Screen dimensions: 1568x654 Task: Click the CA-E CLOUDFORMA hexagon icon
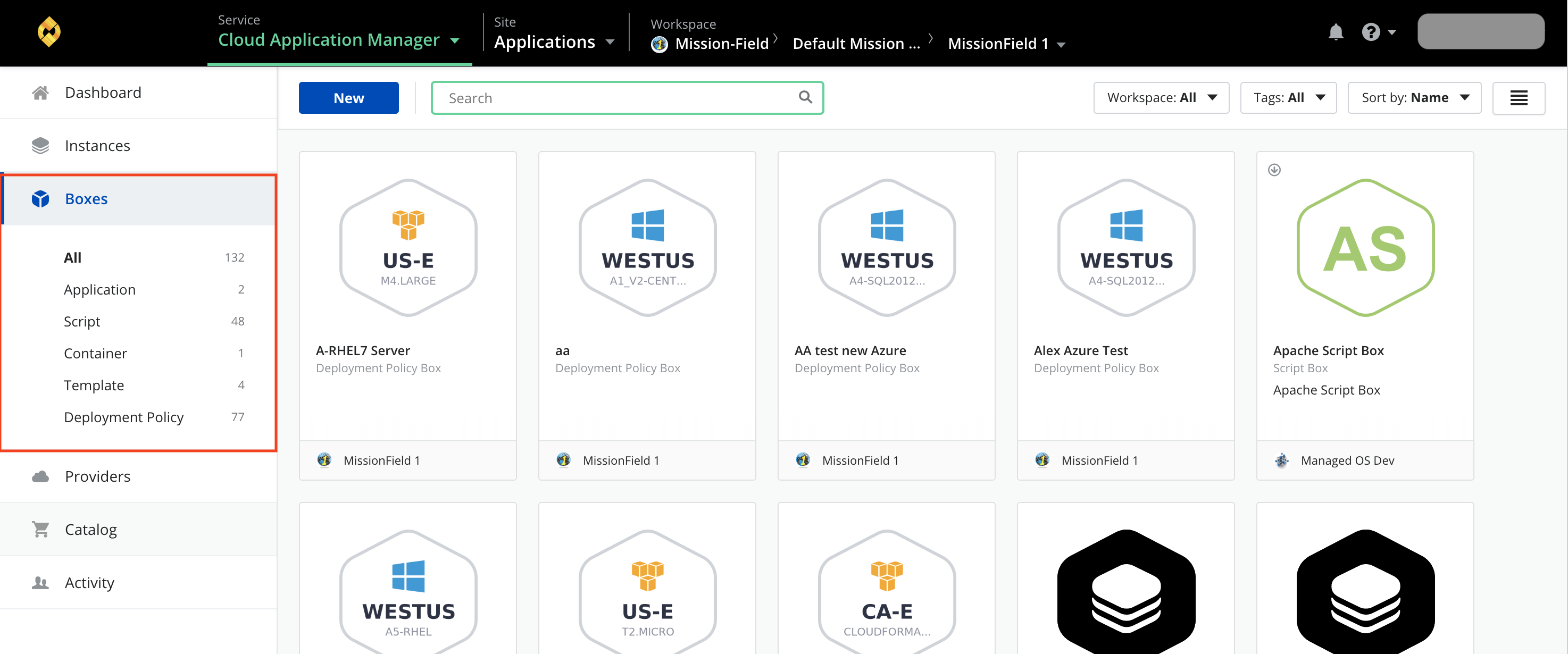coord(887,591)
